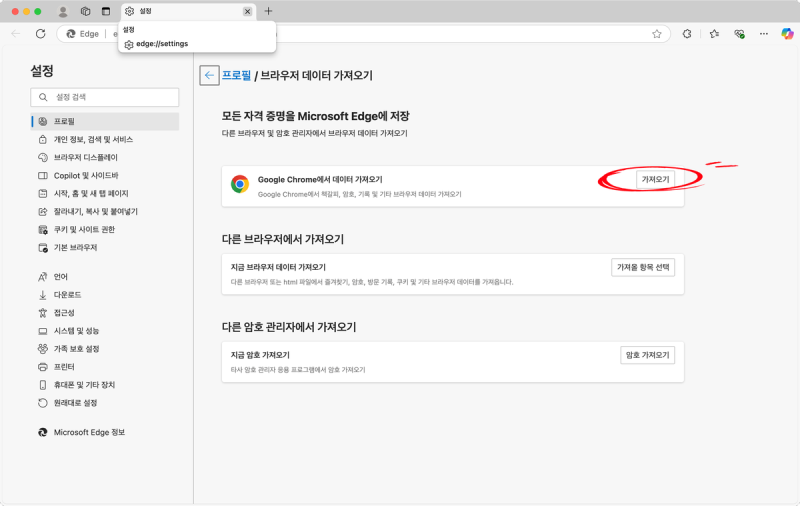Select 프로필 in the settings sidebar
The image size is (800, 506).
pos(105,121)
